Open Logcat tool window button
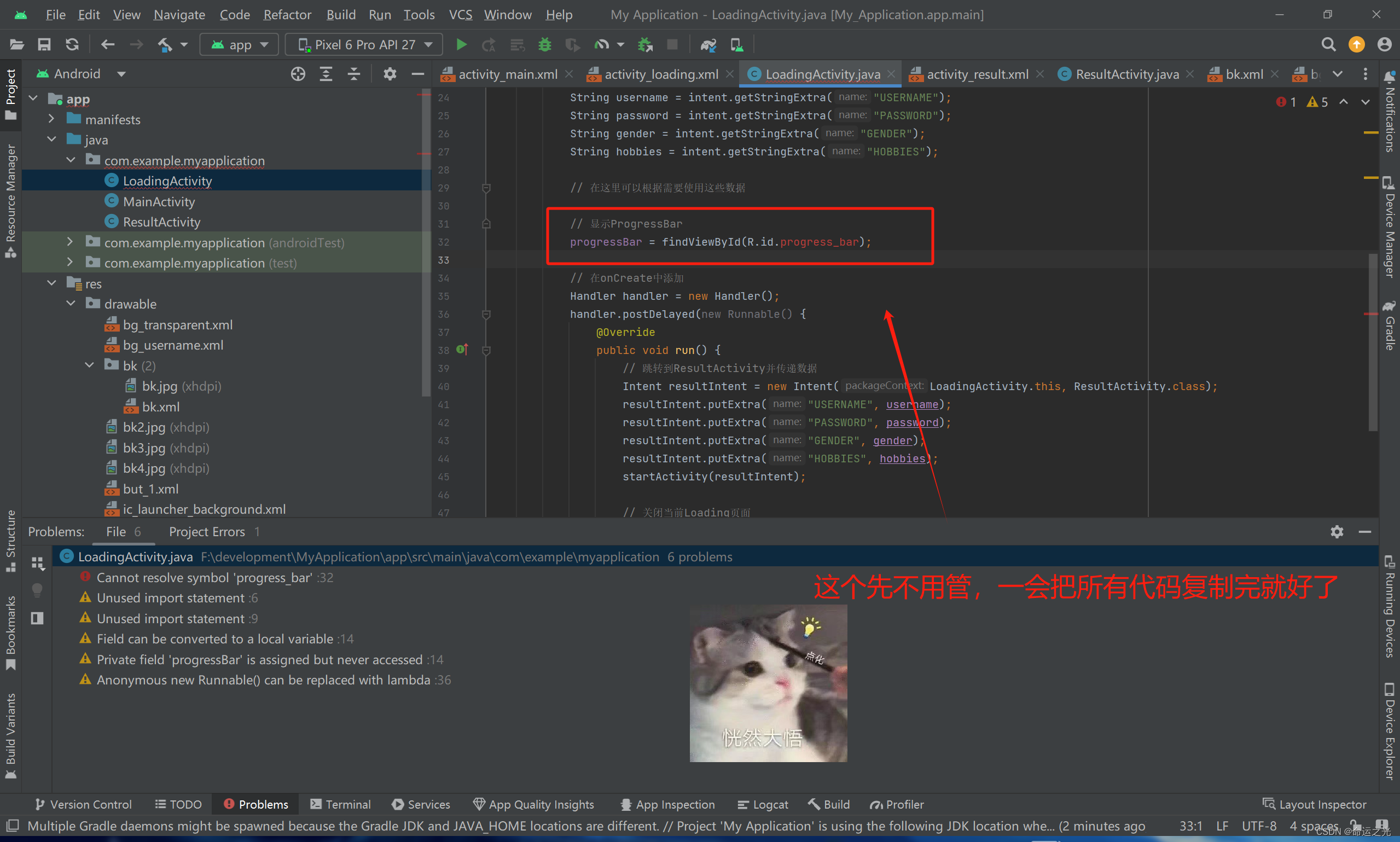Screen dimensions: 1400x842 763,805
